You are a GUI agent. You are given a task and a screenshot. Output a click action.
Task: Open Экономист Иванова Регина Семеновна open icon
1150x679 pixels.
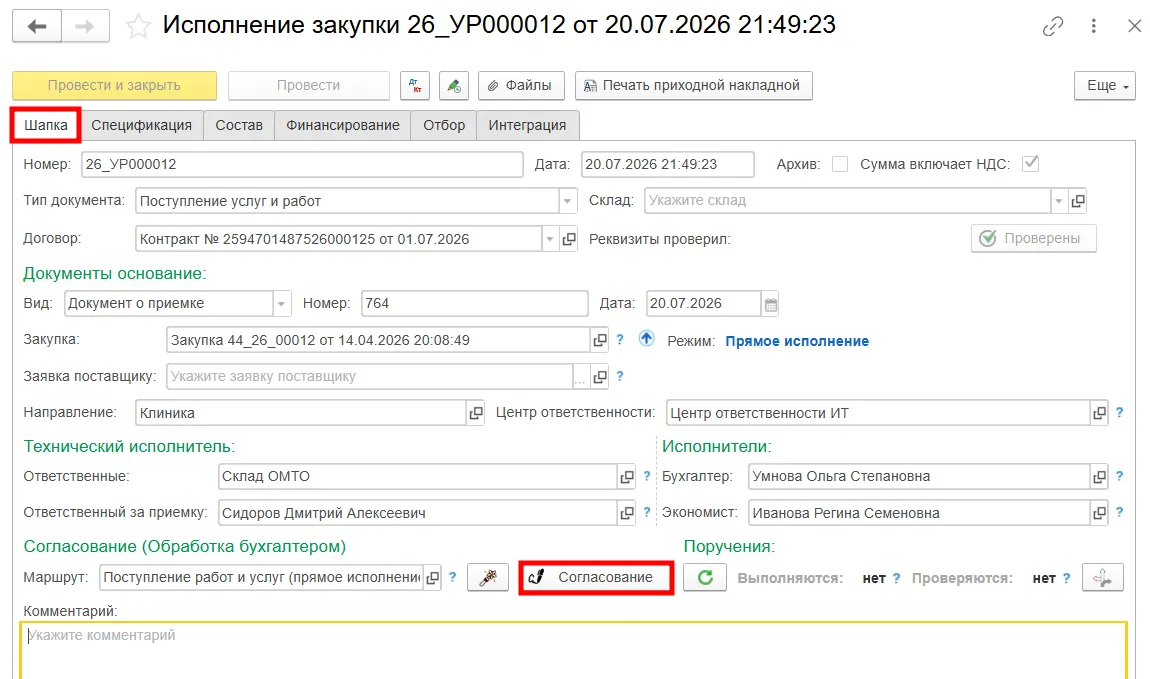1099,513
